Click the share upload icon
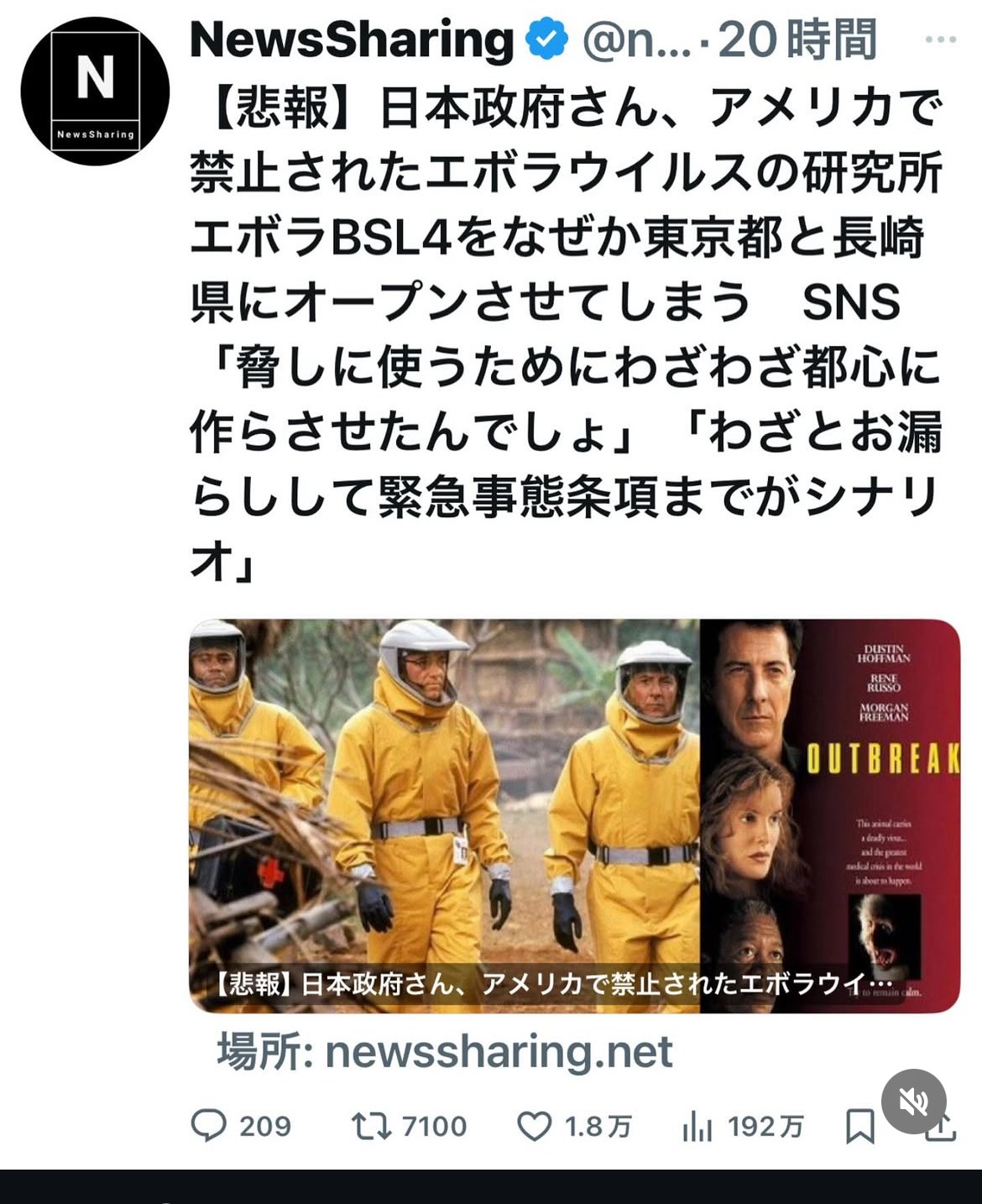 pos(942,1131)
